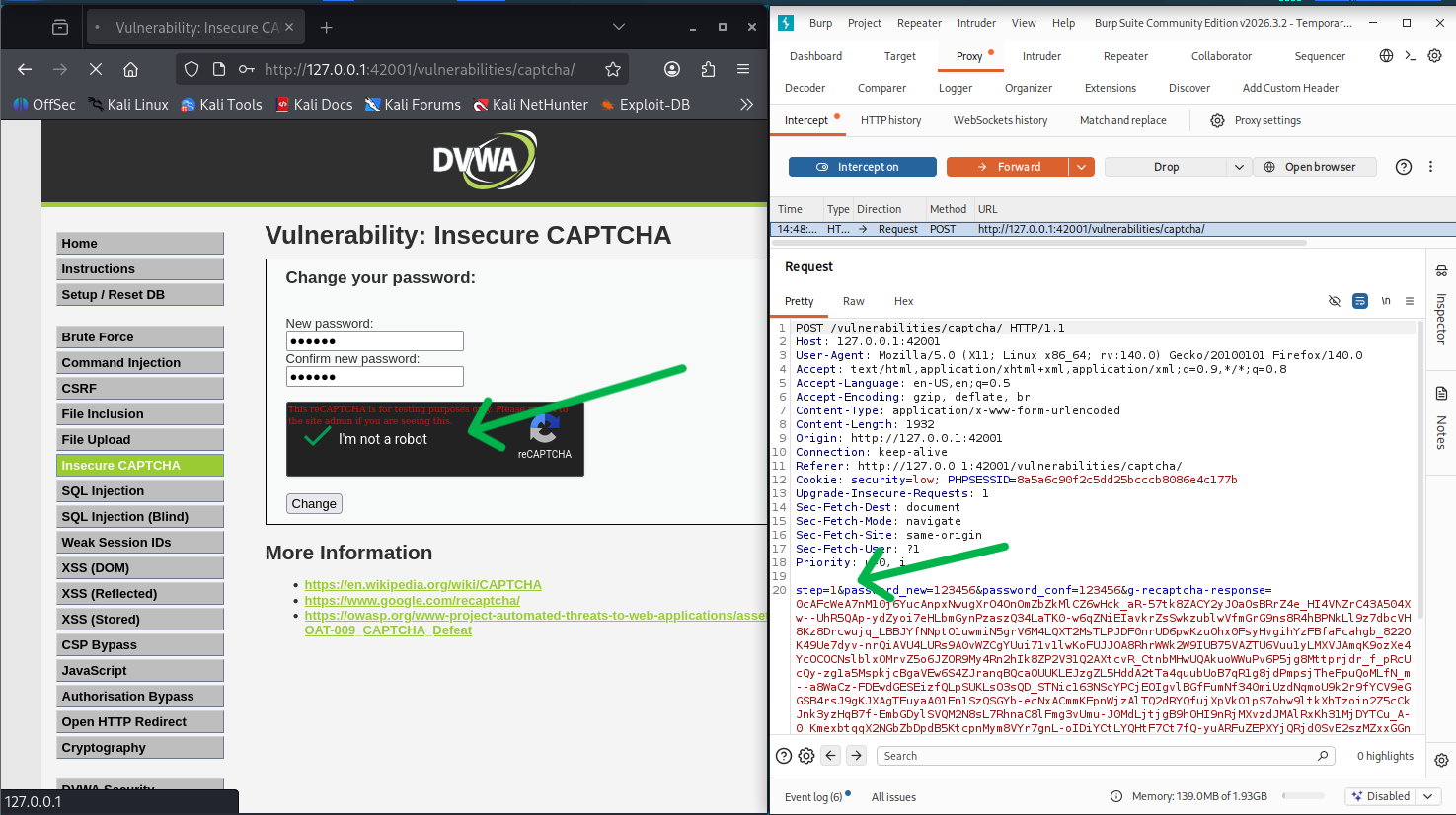Open Burp Proxy settings gear
The height and width of the screenshot is (815, 1456).
tap(1217, 120)
